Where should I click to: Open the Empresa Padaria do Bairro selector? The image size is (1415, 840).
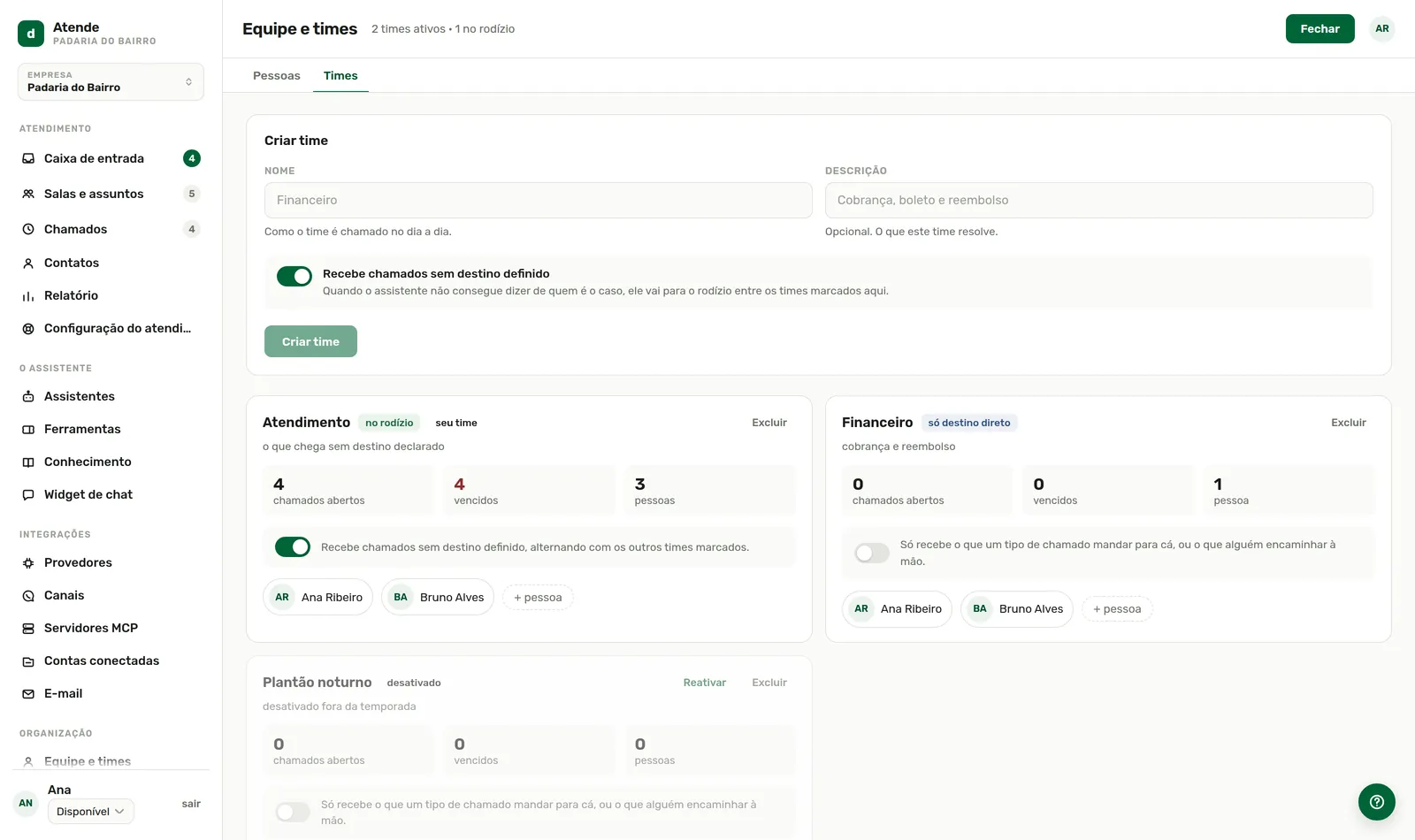click(x=111, y=81)
